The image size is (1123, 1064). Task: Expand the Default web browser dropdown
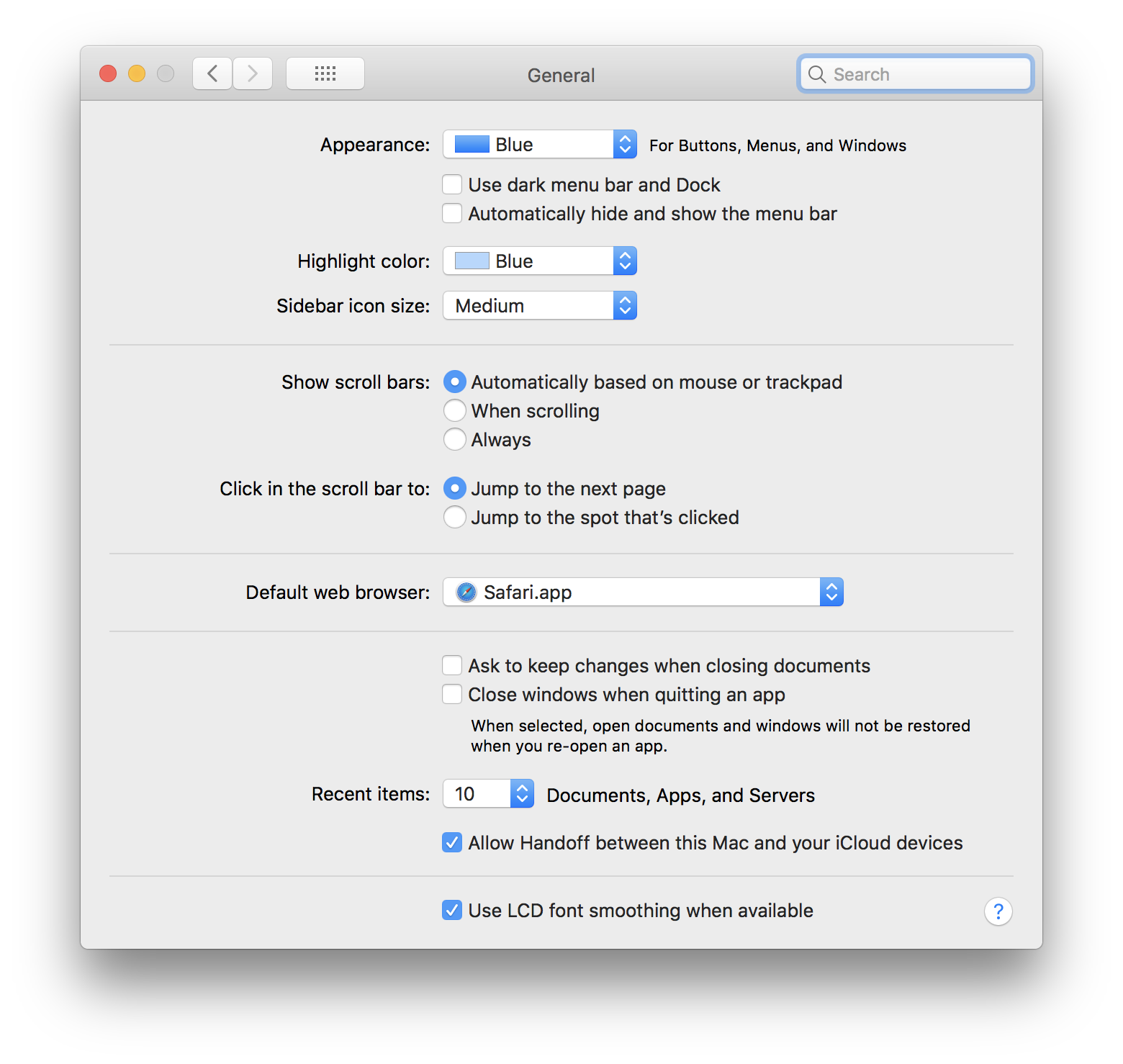pyautogui.click(x=643, y=592)
